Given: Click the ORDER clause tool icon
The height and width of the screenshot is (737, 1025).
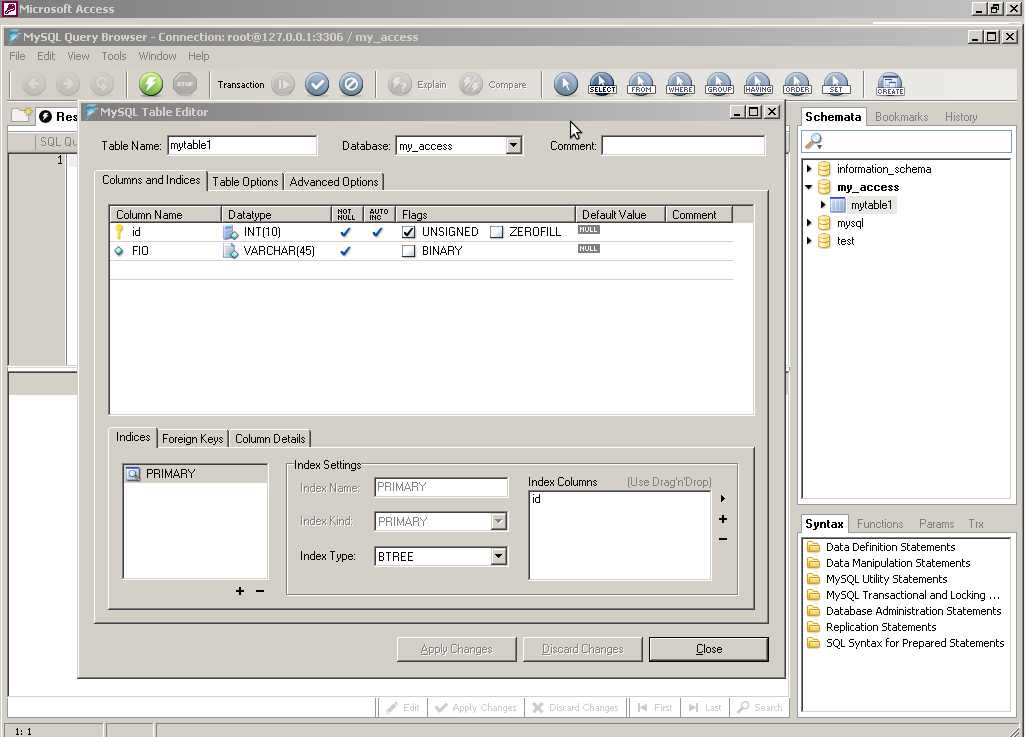Looking at the screenshot, I should pos(798,84).
